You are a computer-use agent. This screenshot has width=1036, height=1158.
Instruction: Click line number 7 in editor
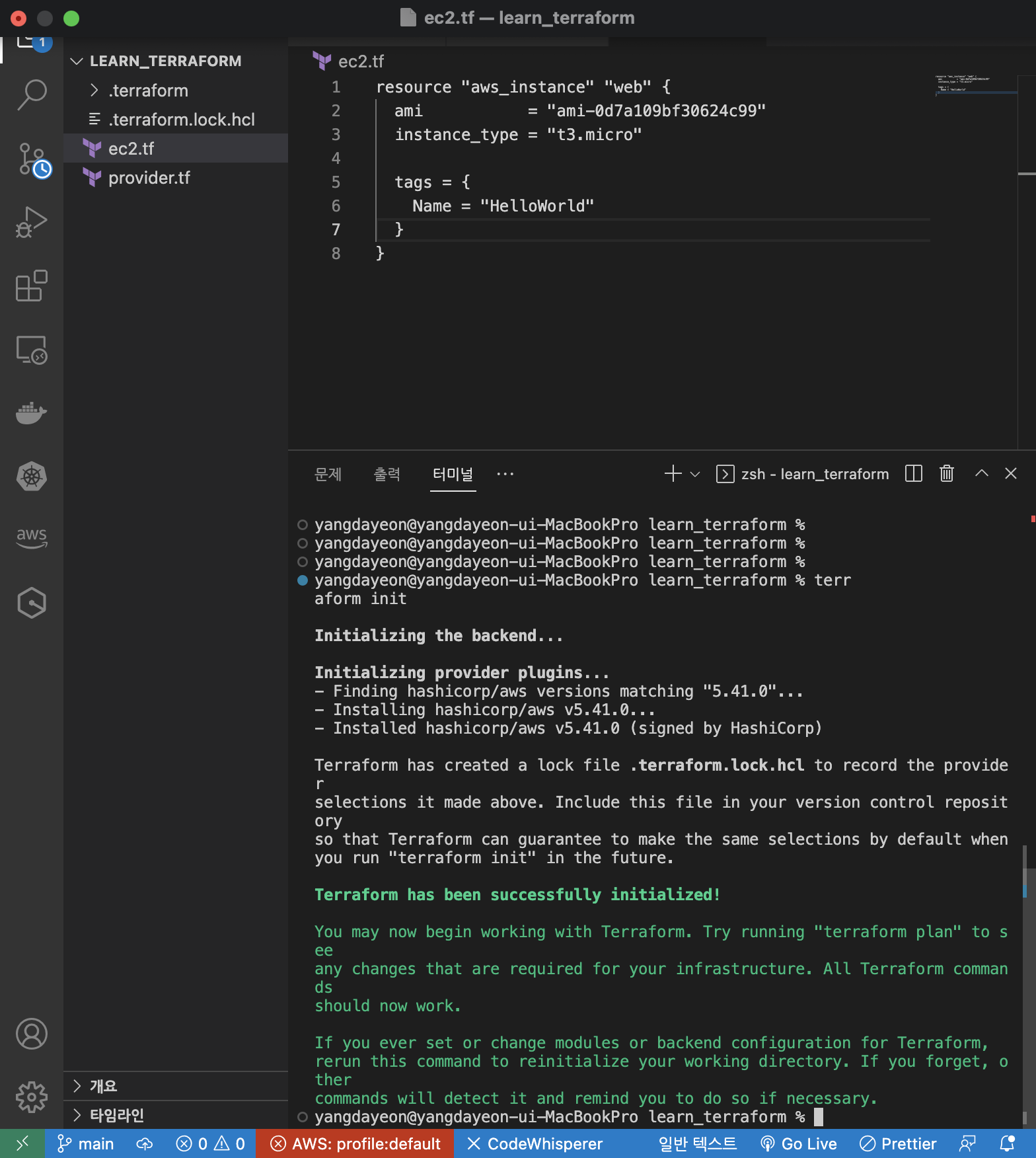tap(336, 229)
